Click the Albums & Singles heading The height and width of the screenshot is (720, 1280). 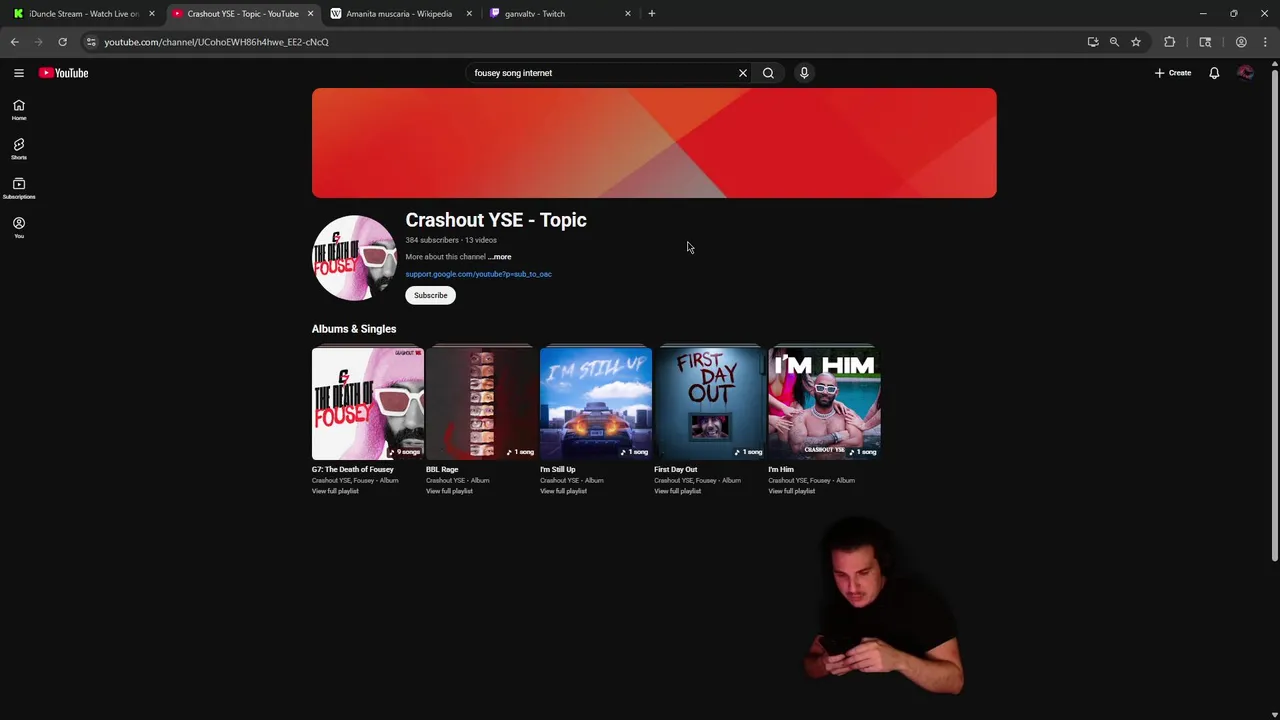(x=354, y=329)
